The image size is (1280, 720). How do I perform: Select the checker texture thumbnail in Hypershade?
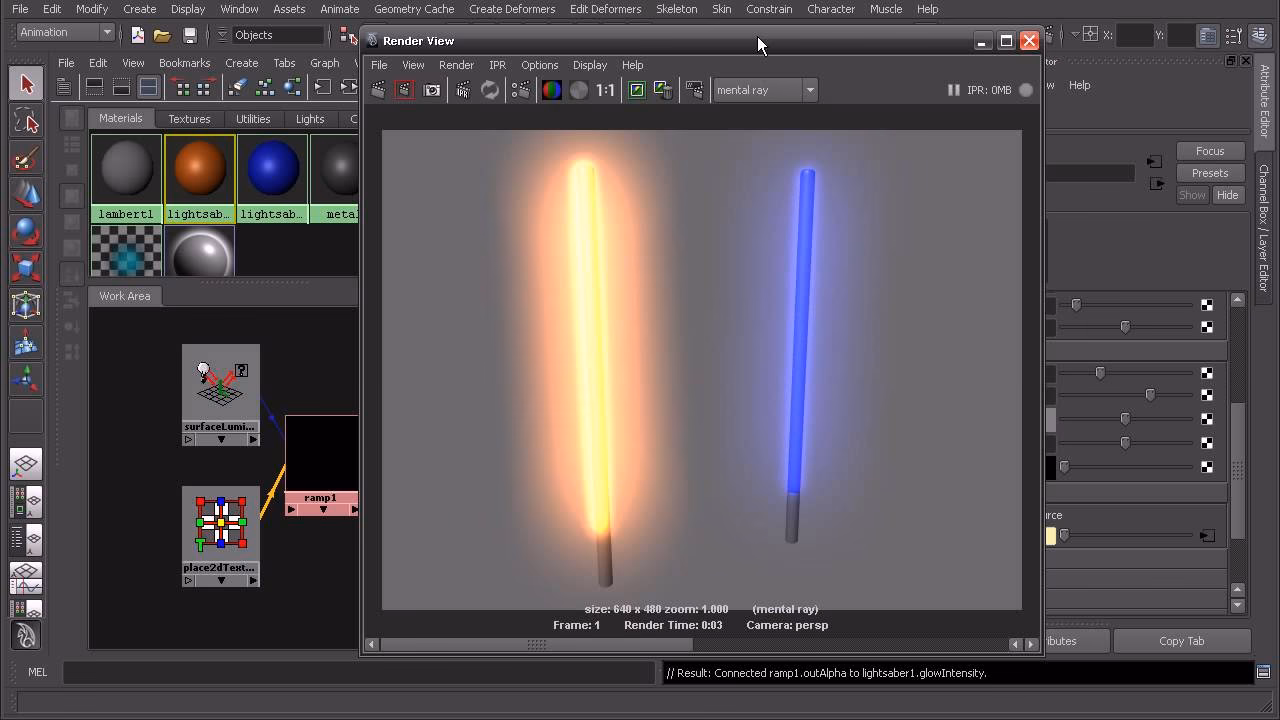(x=127, y=250)
